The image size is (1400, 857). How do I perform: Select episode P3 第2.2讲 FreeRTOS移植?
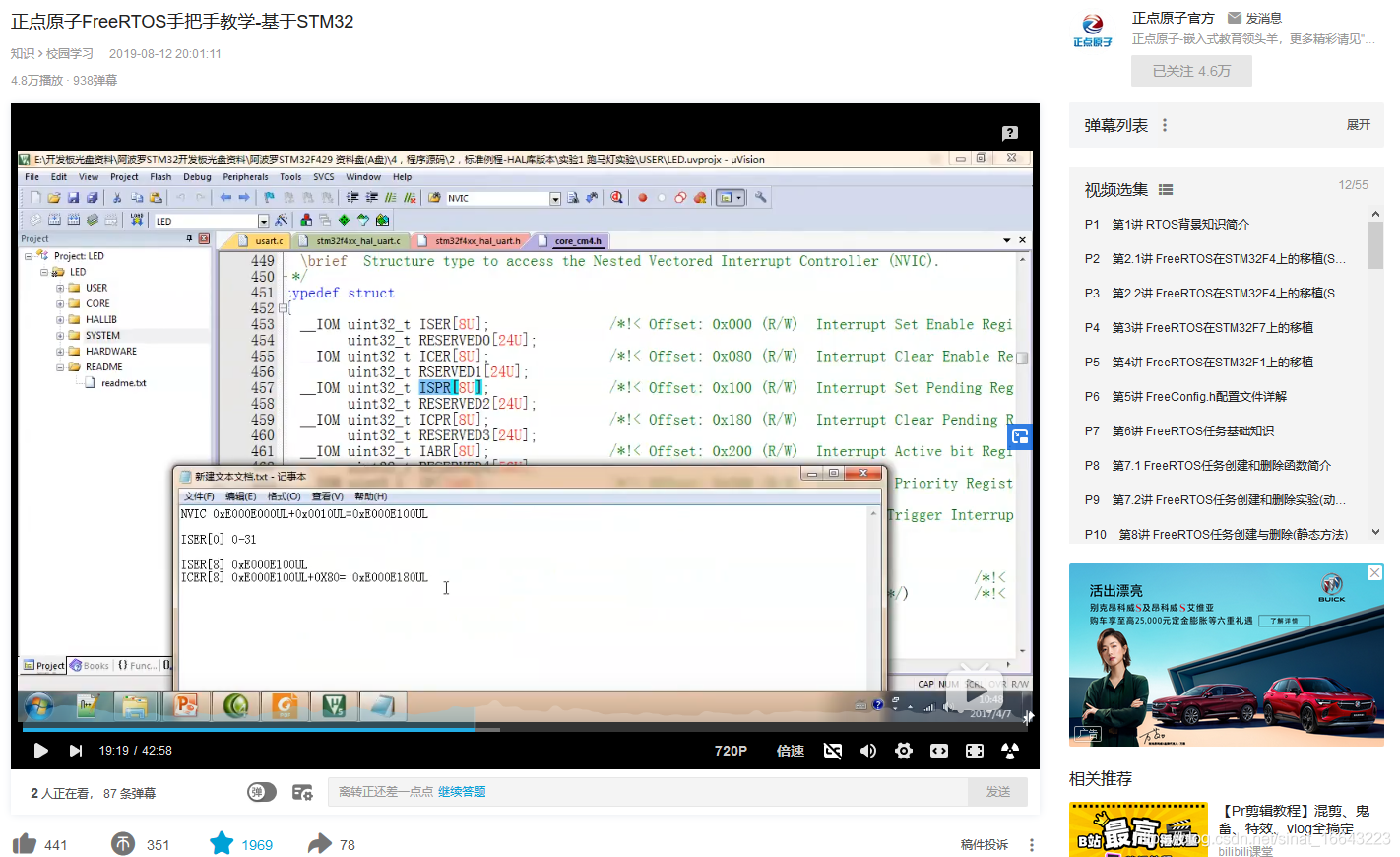pyautogui.click(x=1218, y=294)
